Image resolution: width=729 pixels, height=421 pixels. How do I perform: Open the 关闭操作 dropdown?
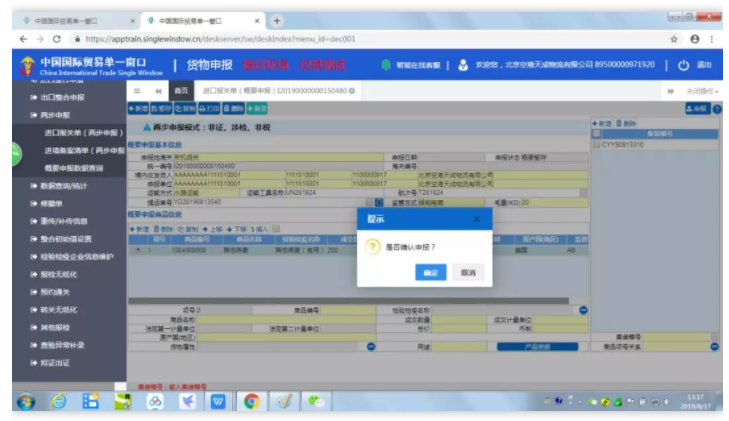tap(702, 91)
